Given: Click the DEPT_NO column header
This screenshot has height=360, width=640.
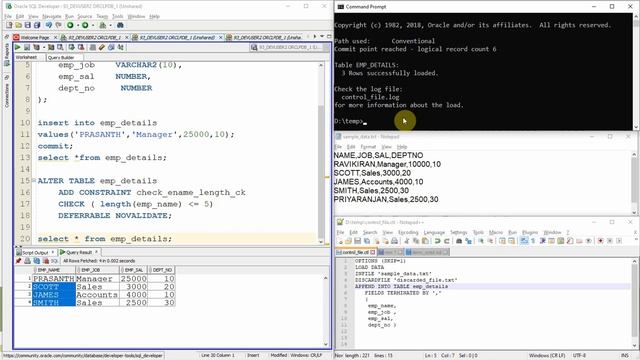Looking at the screenshot, I should 162,270.
